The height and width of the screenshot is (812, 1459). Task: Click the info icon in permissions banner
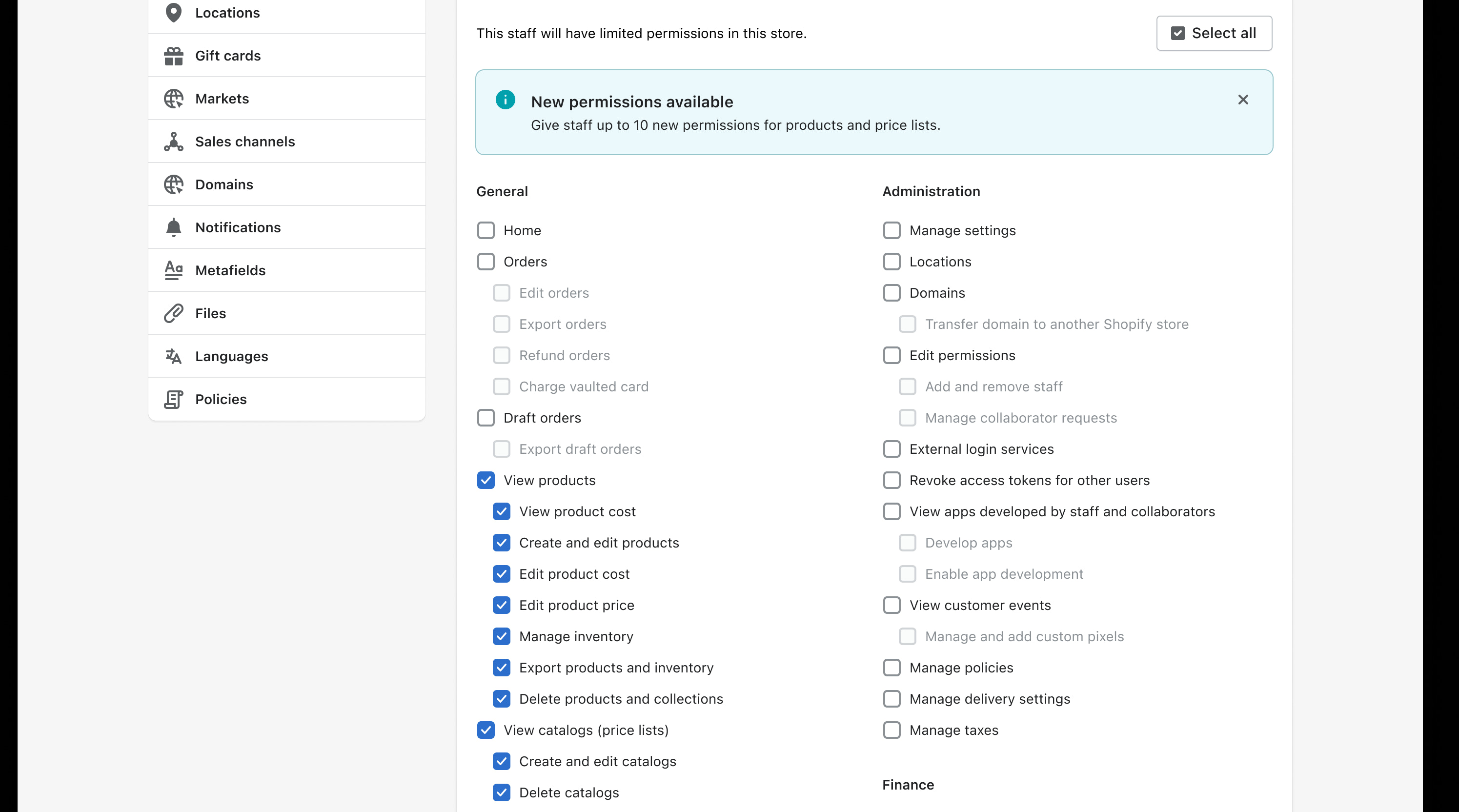[505, 100]
